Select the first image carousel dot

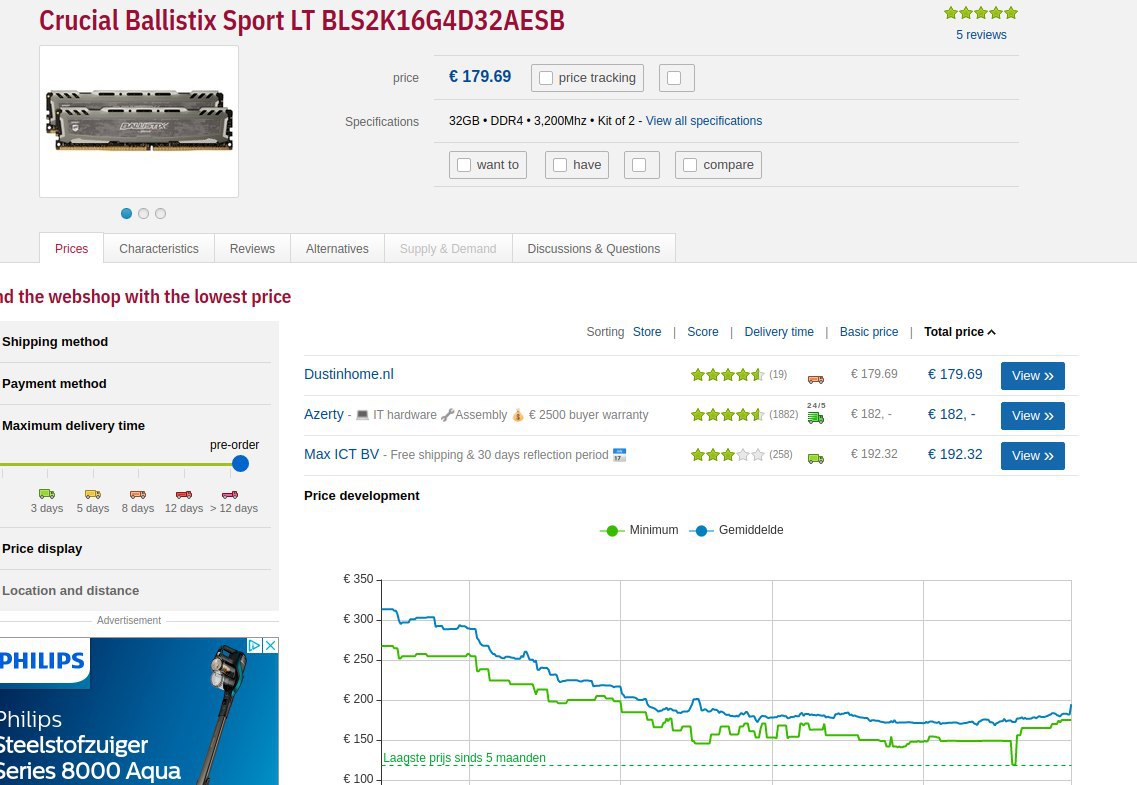click(126, 213)
